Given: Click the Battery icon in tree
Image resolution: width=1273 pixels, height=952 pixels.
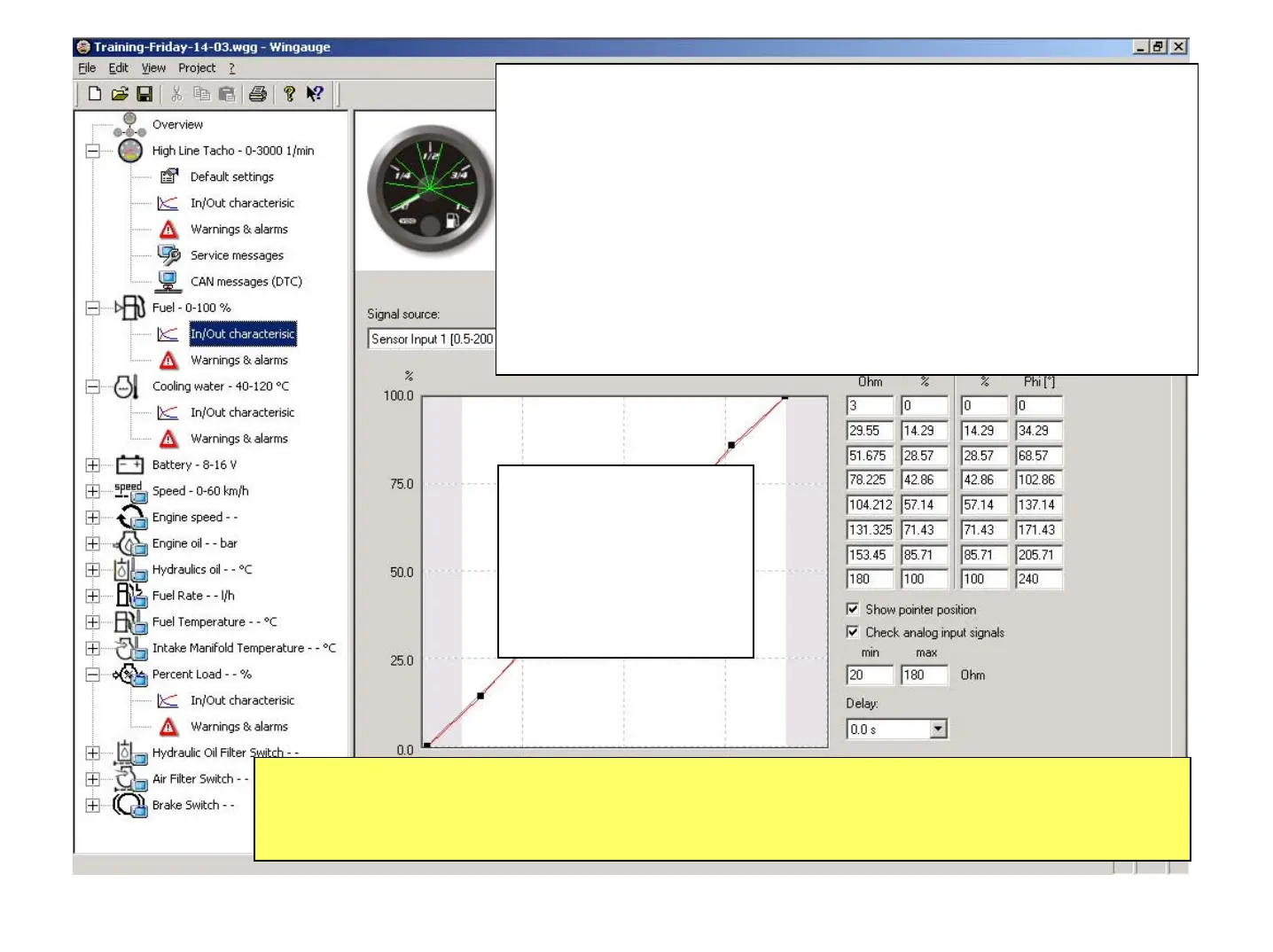Looking at the screenshot, I should [x=129, y=464].
